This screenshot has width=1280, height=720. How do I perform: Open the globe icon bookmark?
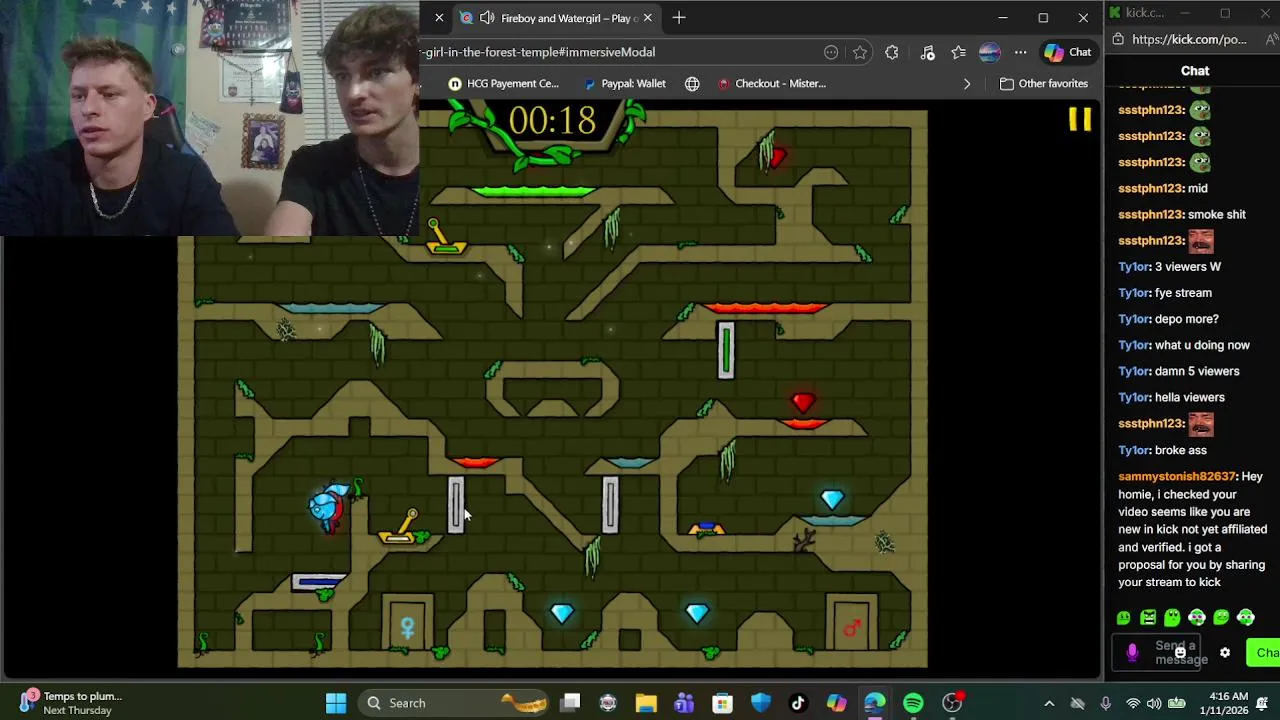point(692,84)
